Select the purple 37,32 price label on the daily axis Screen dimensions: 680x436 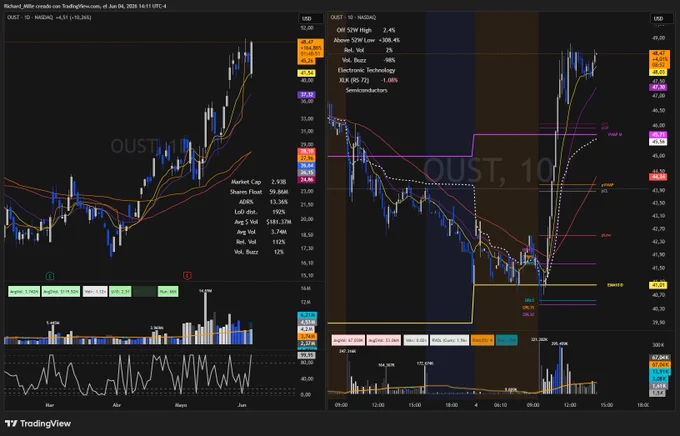point(306,95)
